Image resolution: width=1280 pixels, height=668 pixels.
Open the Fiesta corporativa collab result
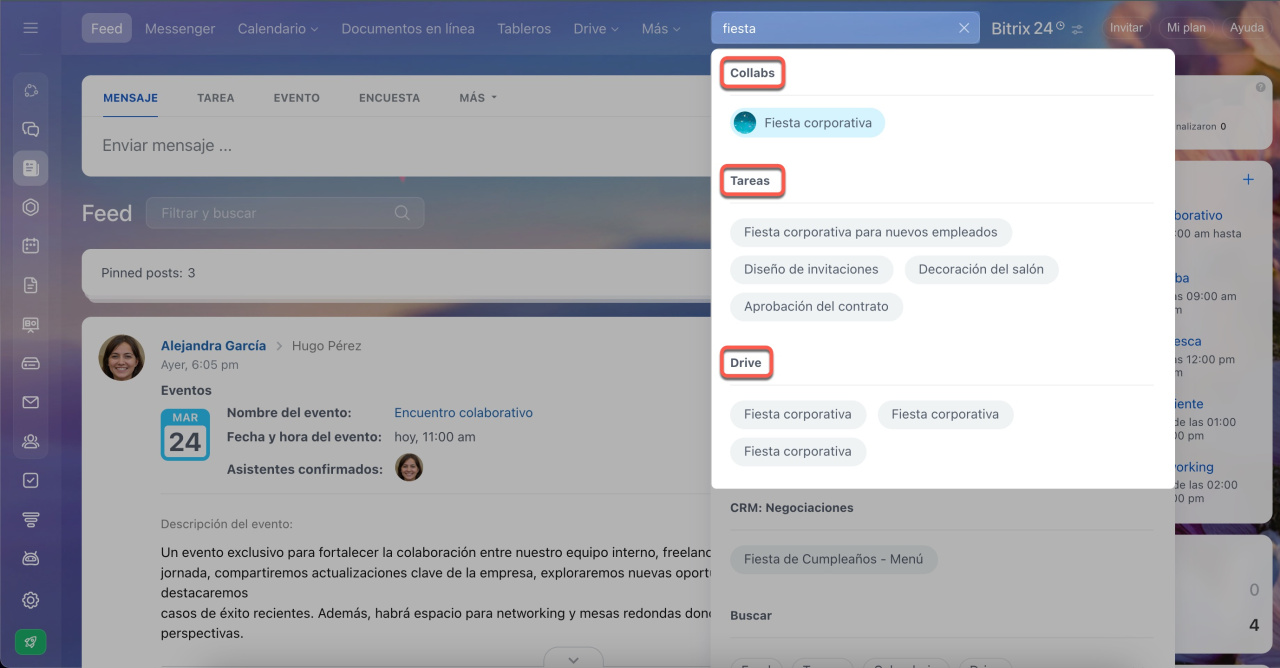coord(808,123)
